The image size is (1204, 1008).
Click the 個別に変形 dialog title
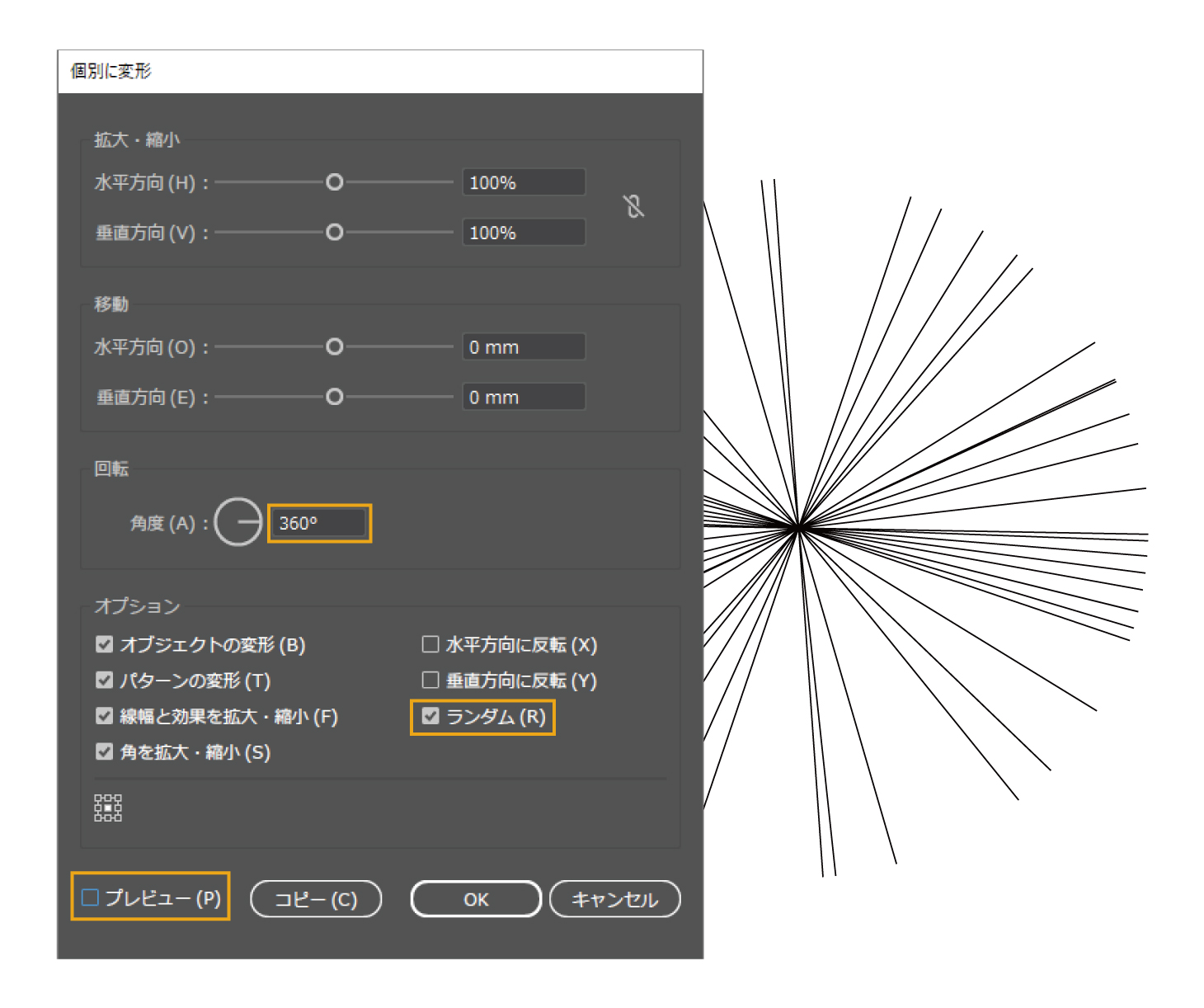pos(111,71)
